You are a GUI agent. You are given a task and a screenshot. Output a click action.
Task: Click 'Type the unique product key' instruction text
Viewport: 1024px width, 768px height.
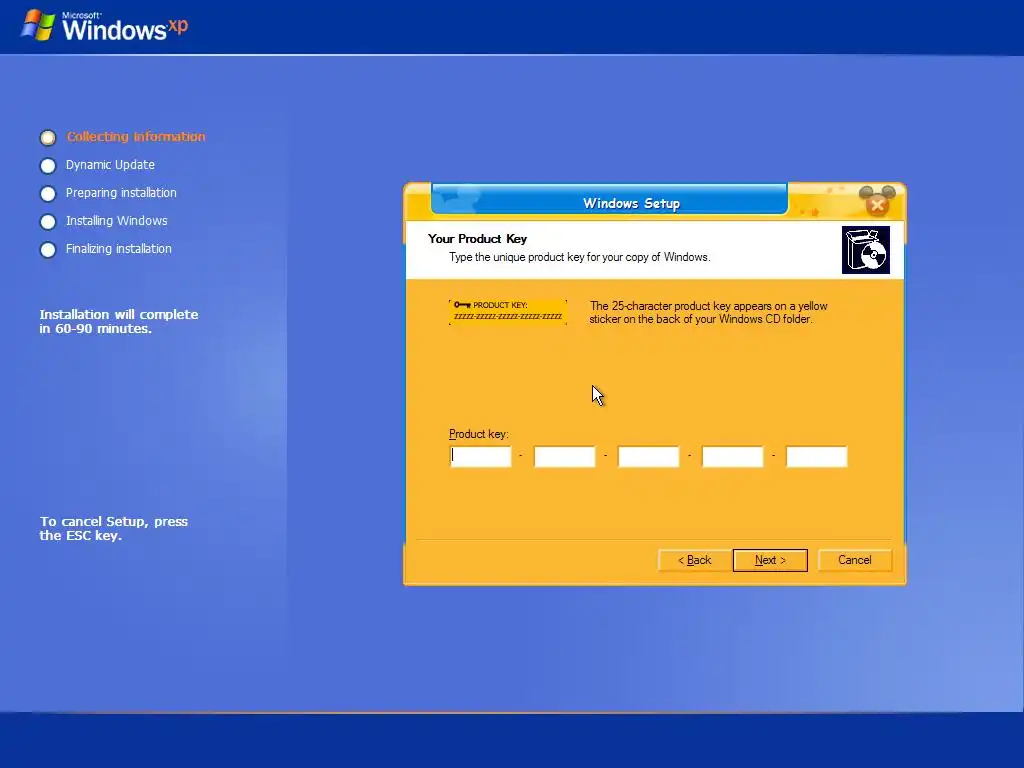pyautogui.click(x=579, y=257)
